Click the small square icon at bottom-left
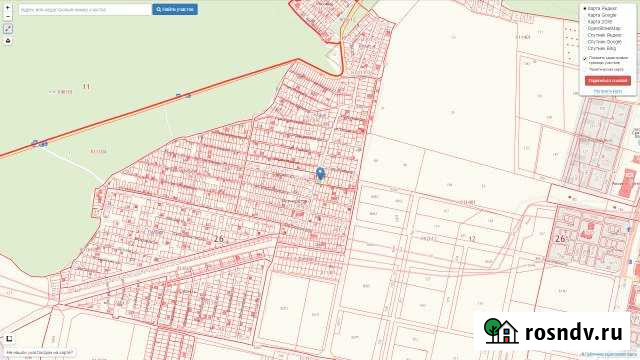Screen dimensions: 640x360 [x=9, y=339]
